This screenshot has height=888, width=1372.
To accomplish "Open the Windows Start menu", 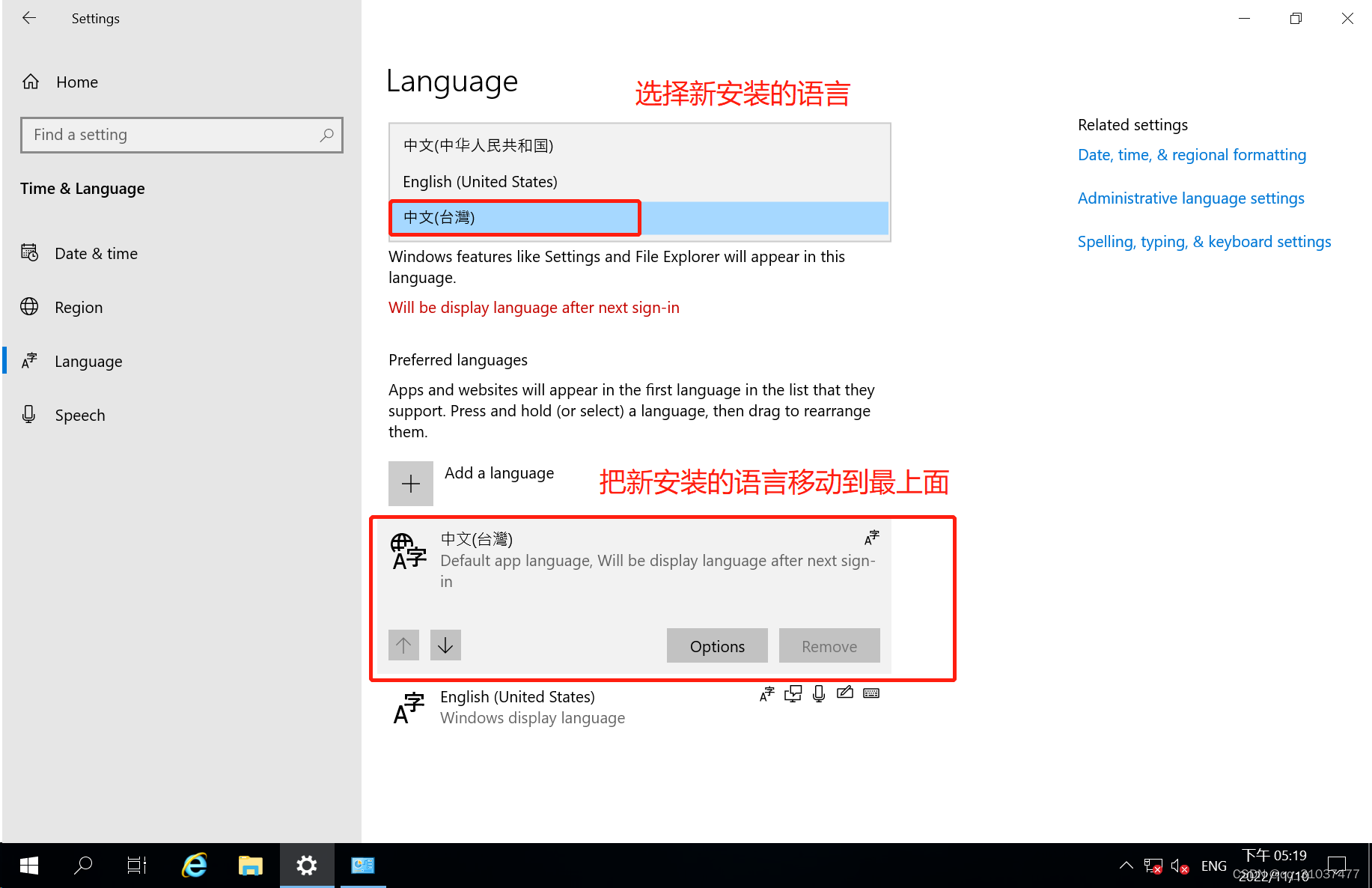I will click(29, 866).
